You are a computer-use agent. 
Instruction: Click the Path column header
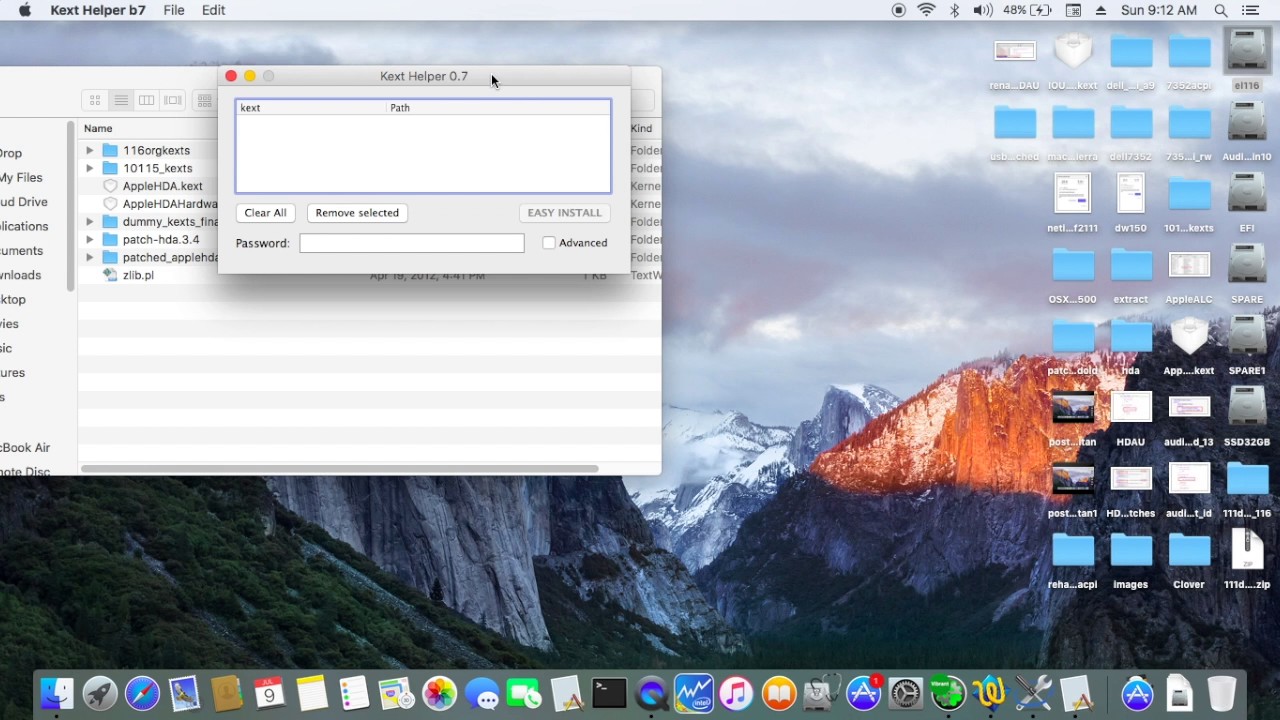(498, 108)
